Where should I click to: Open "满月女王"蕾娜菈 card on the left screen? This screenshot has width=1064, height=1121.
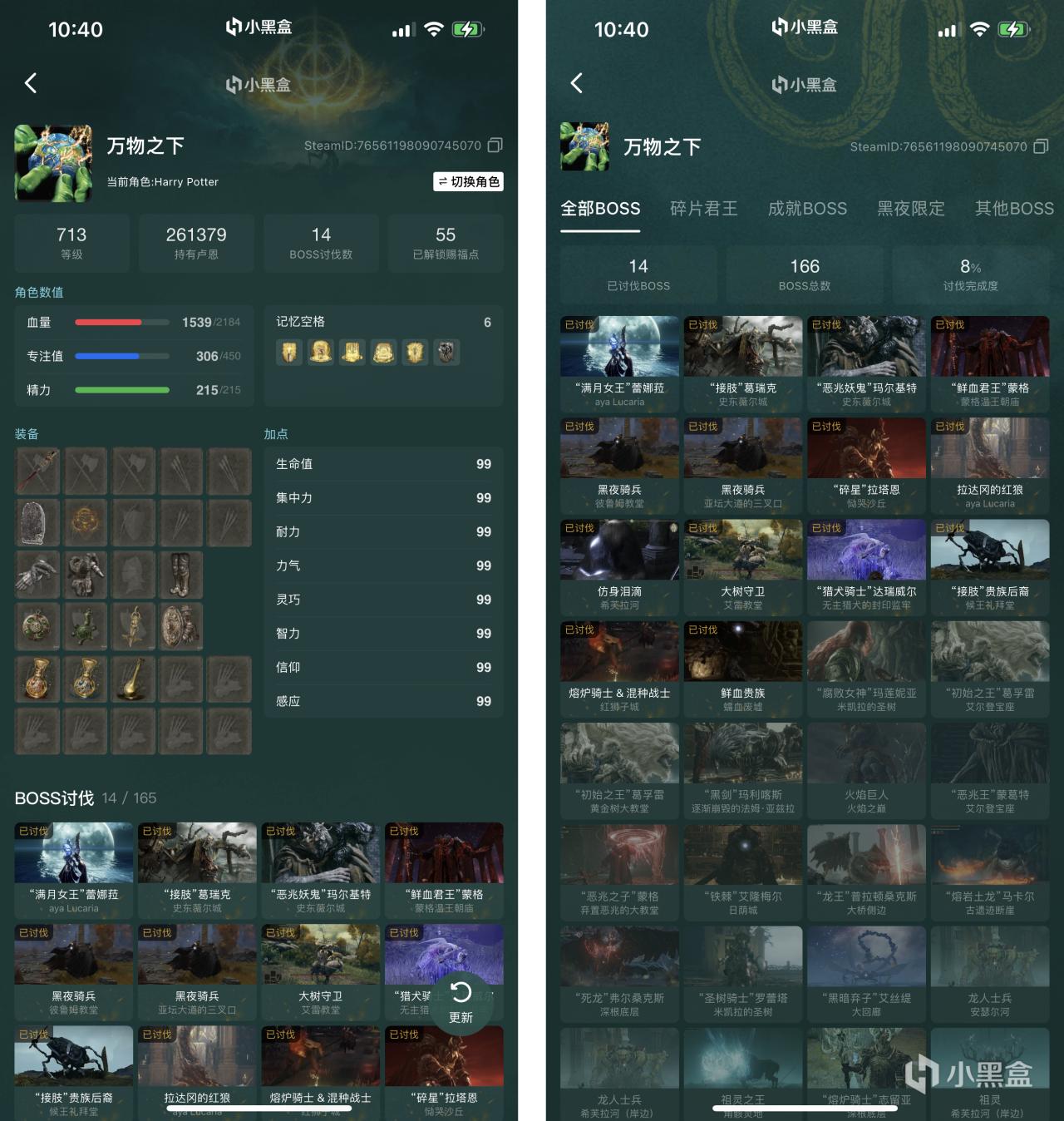(73, 870)
